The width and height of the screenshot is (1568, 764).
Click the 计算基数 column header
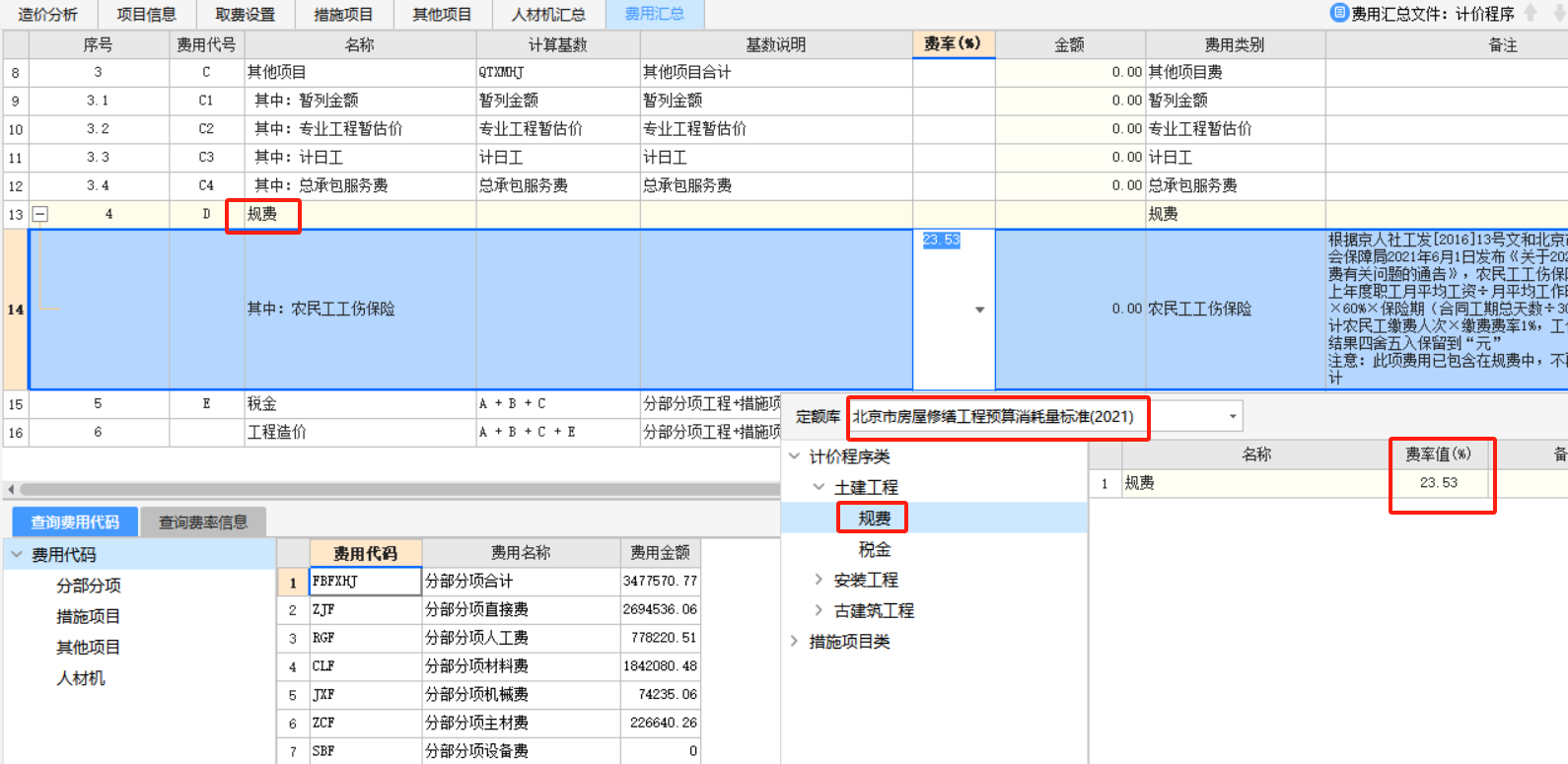pyautogui.click(x=558, y=44)
